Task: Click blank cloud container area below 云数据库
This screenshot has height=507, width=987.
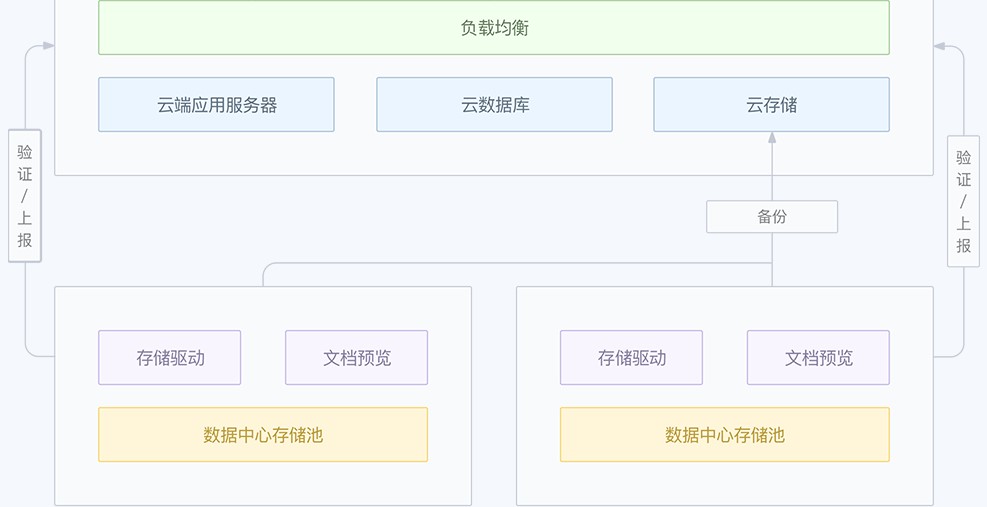Action: click(494, 154)
